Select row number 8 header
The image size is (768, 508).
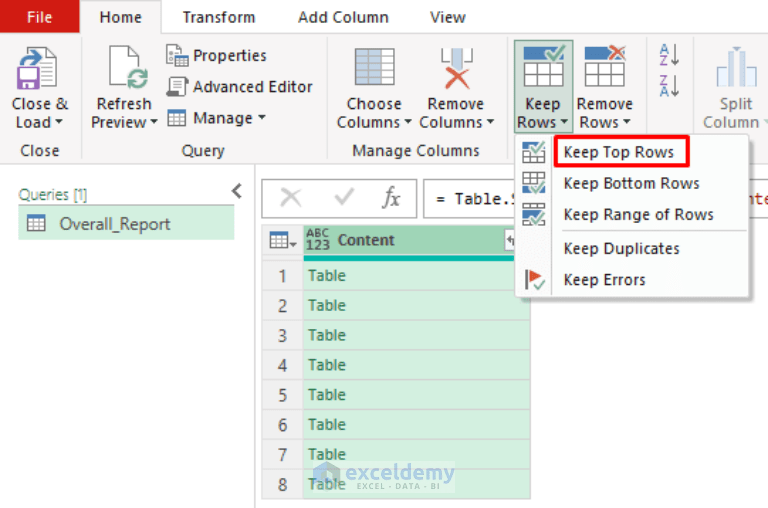click(x=283, y=485)
